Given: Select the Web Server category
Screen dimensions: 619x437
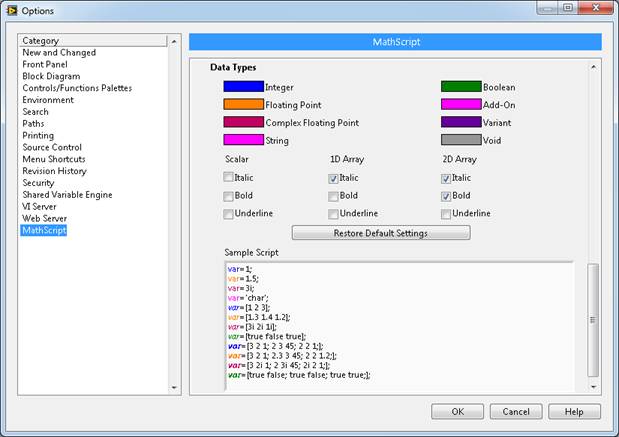Looking at the screenshot, I should point(44,218).
